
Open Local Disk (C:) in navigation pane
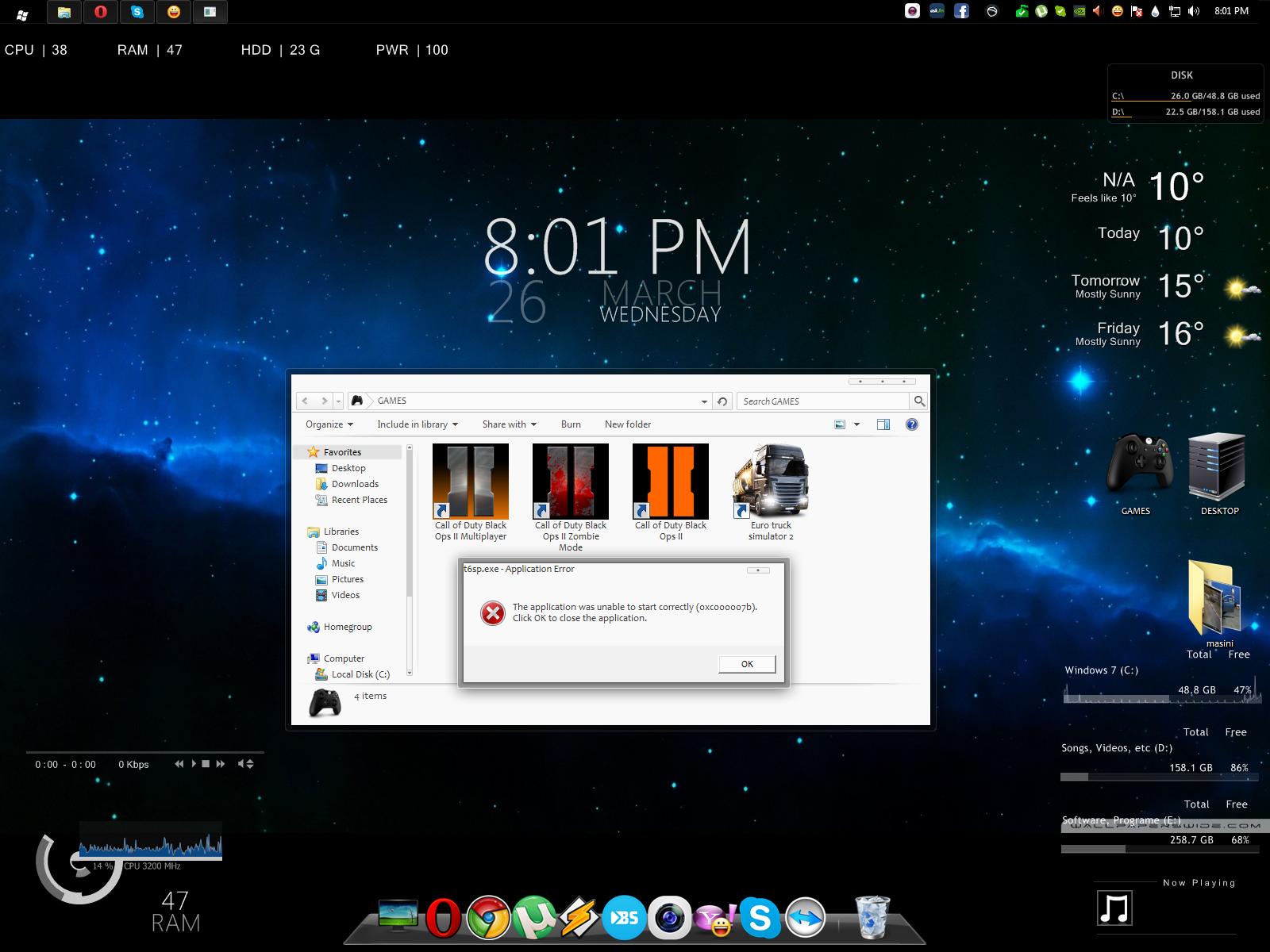coord(360,674)
